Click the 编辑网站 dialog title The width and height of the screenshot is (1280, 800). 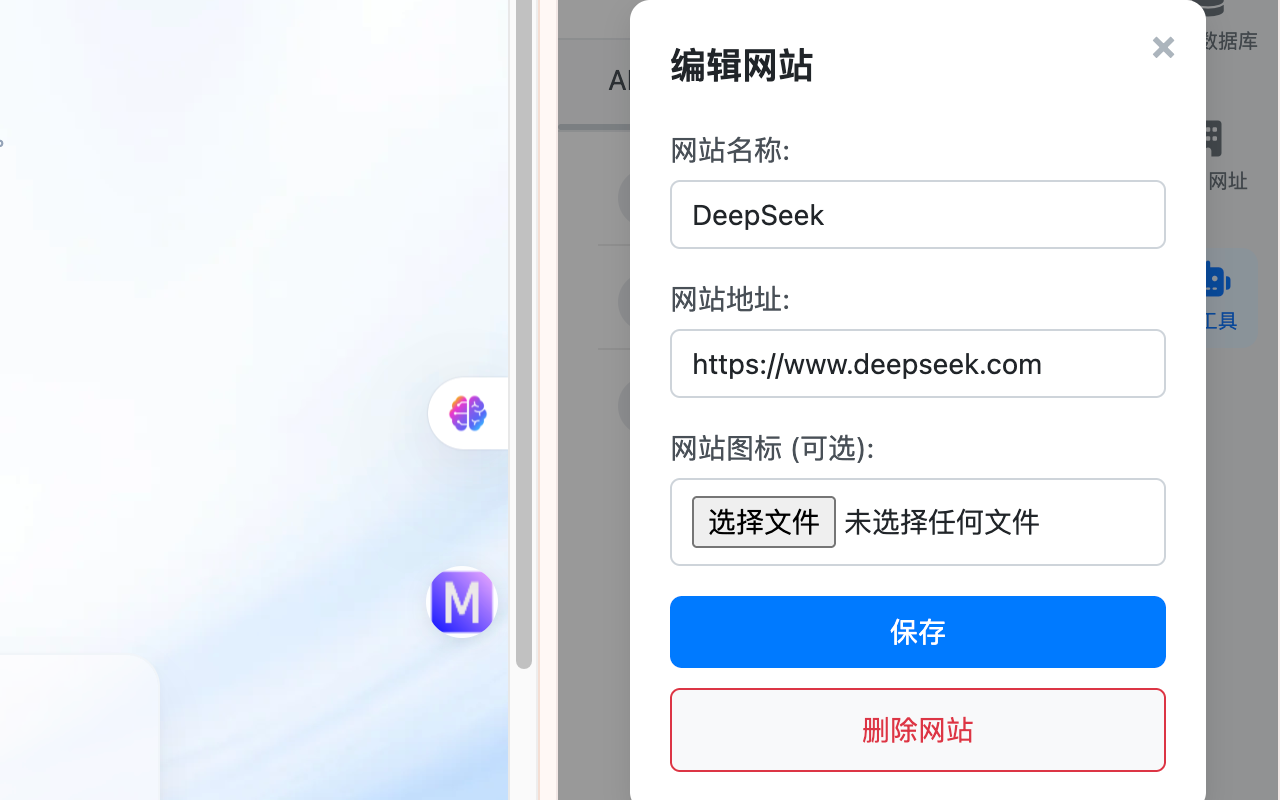[x=741, y=65]
